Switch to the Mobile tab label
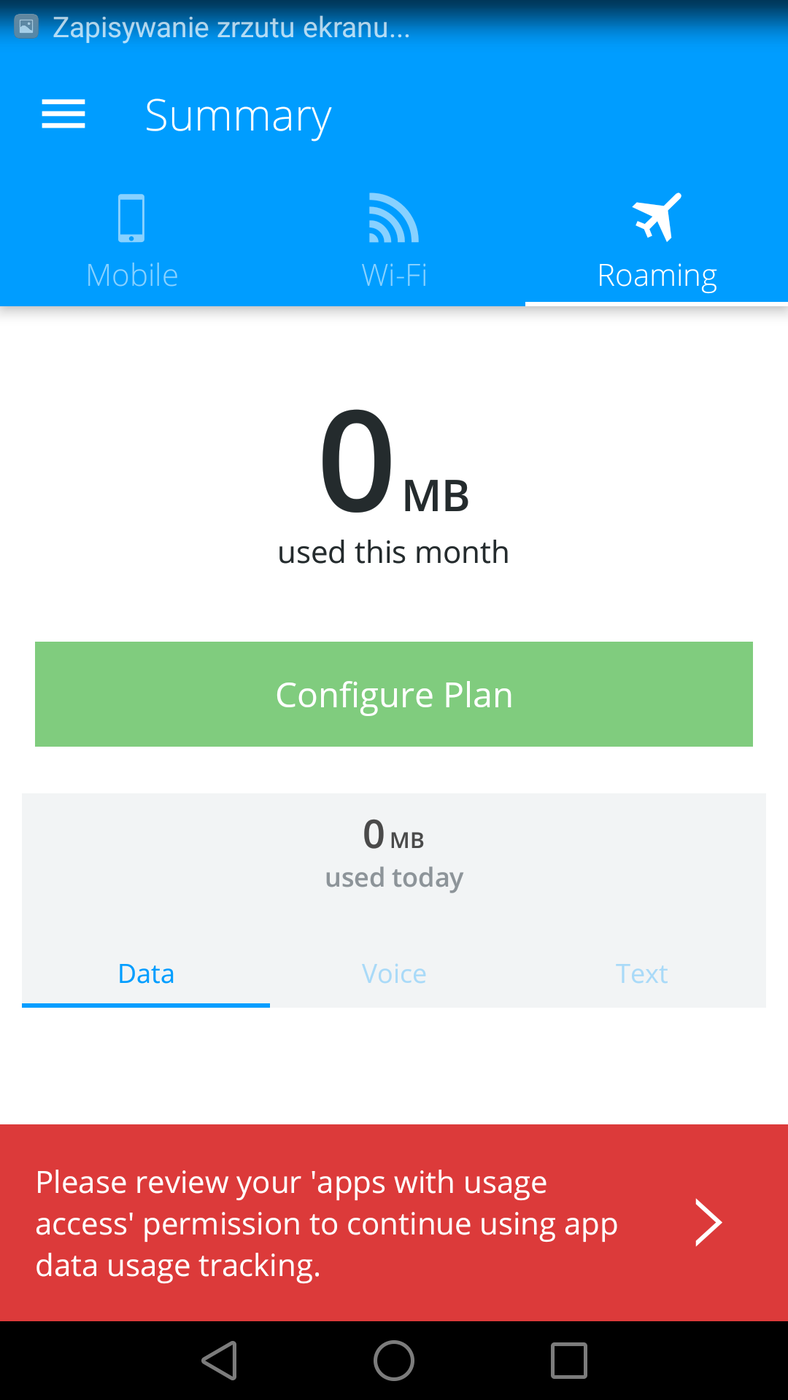 (132, 275)
